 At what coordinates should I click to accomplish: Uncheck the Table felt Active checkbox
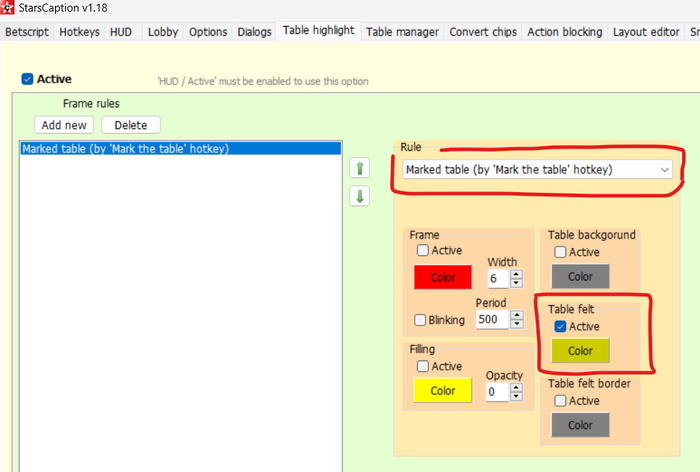click(560, 326)
